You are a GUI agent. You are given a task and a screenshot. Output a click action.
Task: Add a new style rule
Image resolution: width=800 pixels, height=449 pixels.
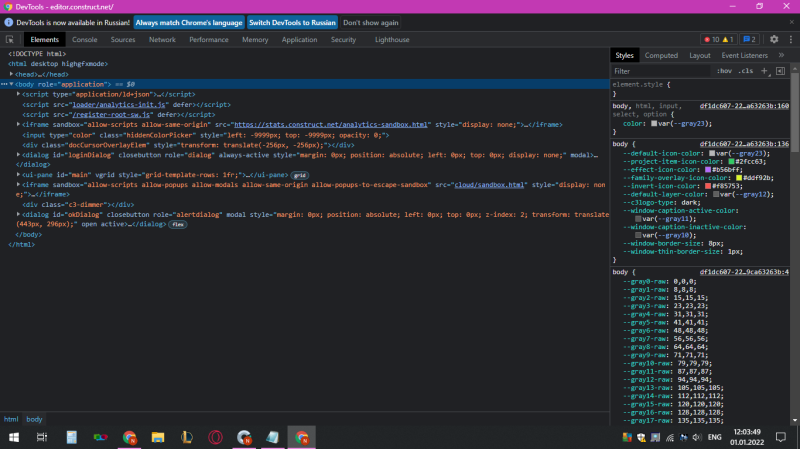[x=764, y=71]
